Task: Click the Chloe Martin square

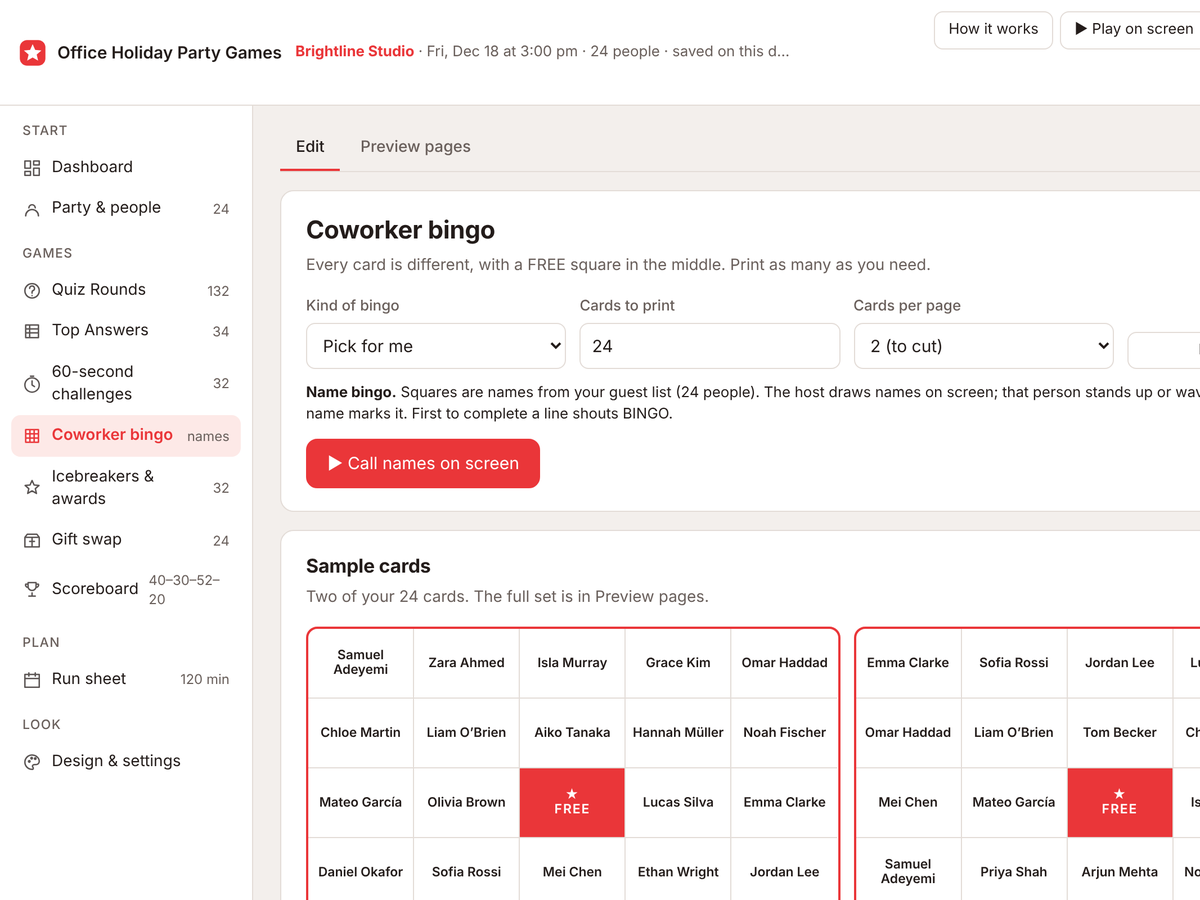Action: [360, 733]
